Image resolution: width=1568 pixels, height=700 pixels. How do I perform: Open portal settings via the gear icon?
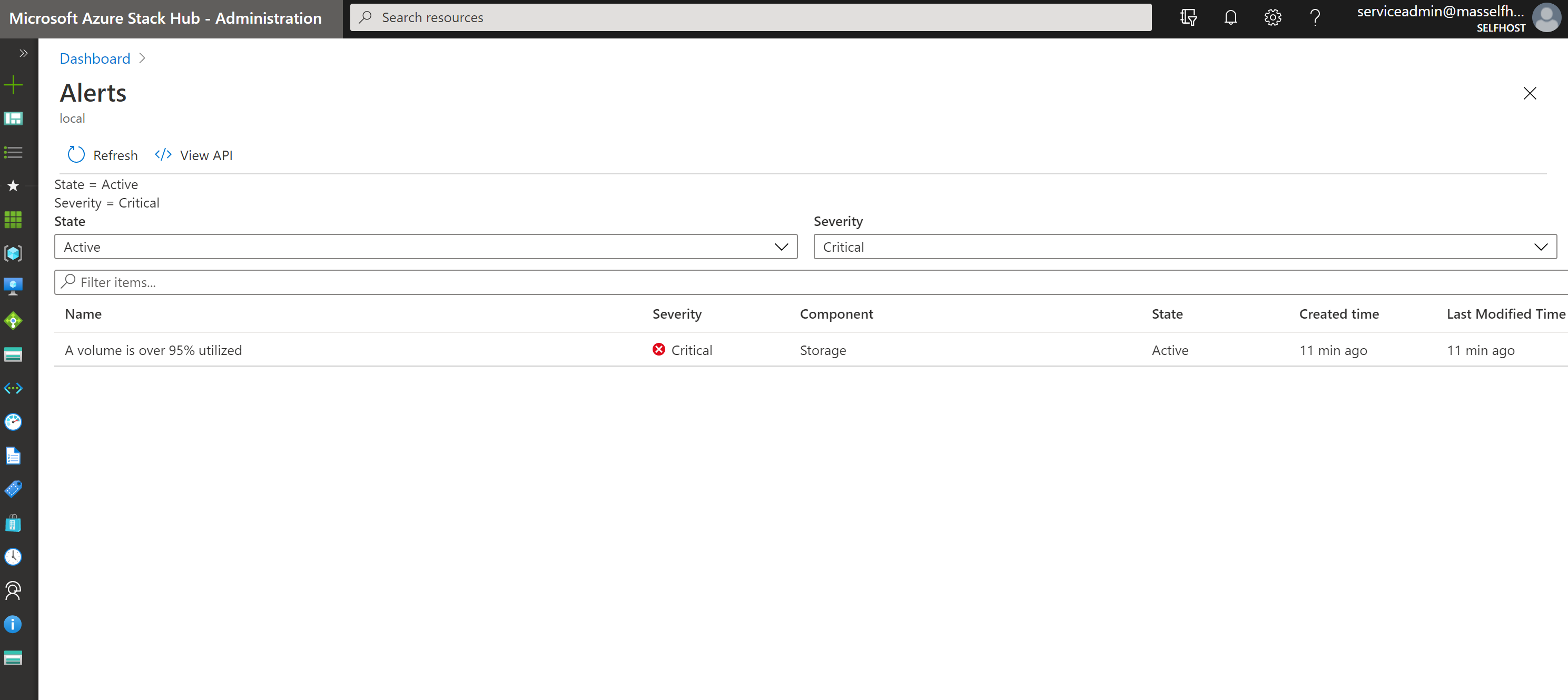[x=1272, y=17]
